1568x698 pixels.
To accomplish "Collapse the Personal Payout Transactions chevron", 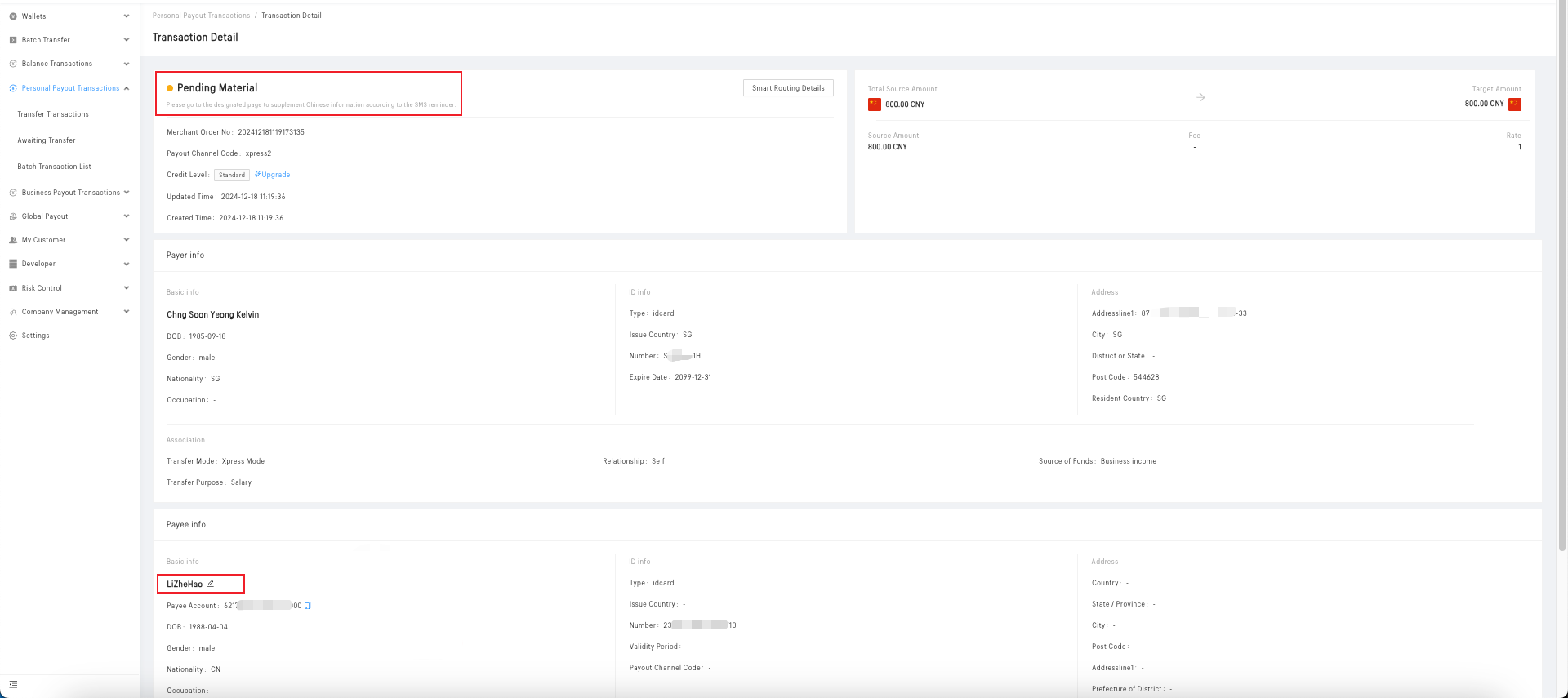I will coord(127,88).
